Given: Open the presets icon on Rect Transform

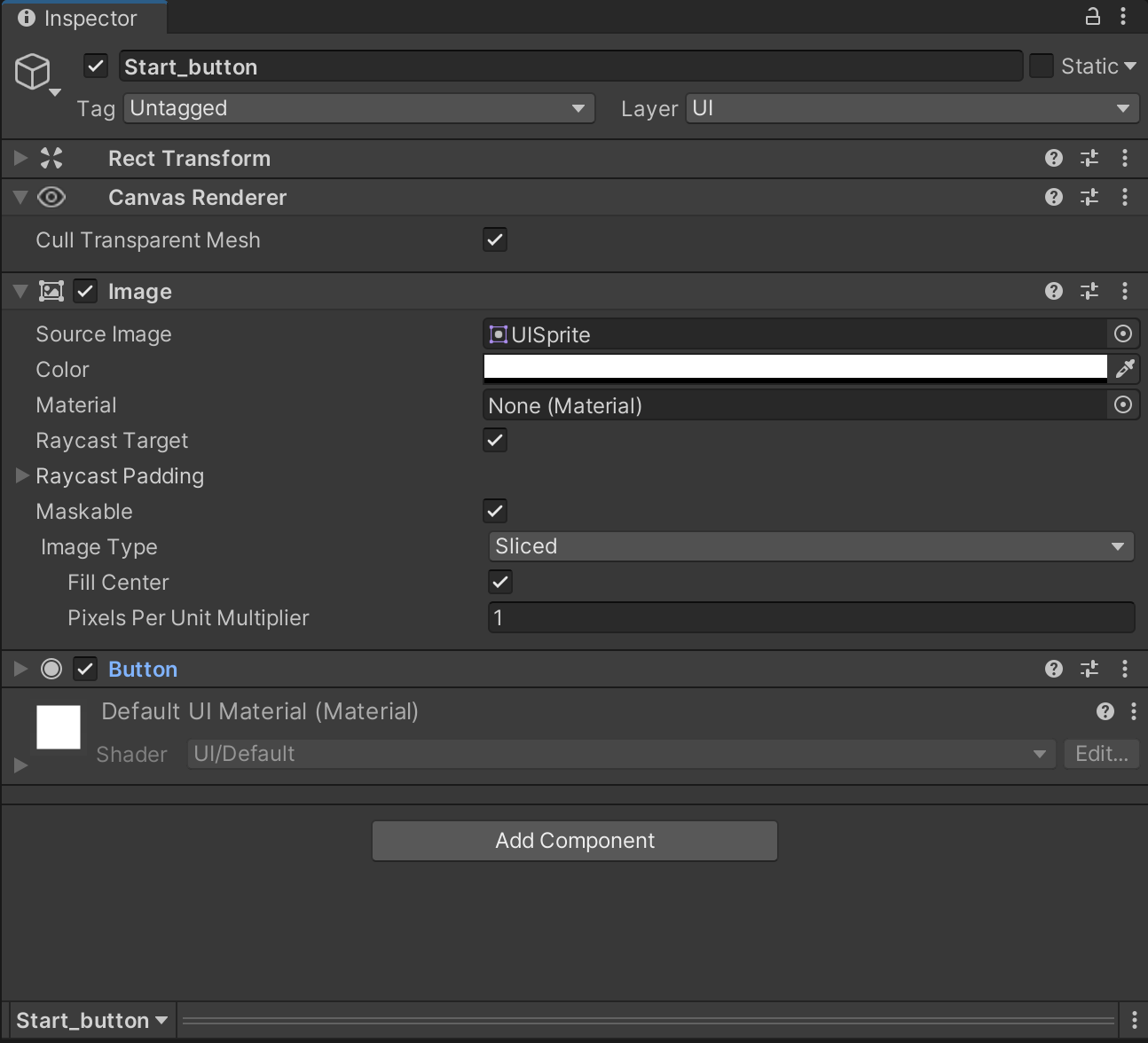Looking at the screenshot, I should click(1089, 158).
